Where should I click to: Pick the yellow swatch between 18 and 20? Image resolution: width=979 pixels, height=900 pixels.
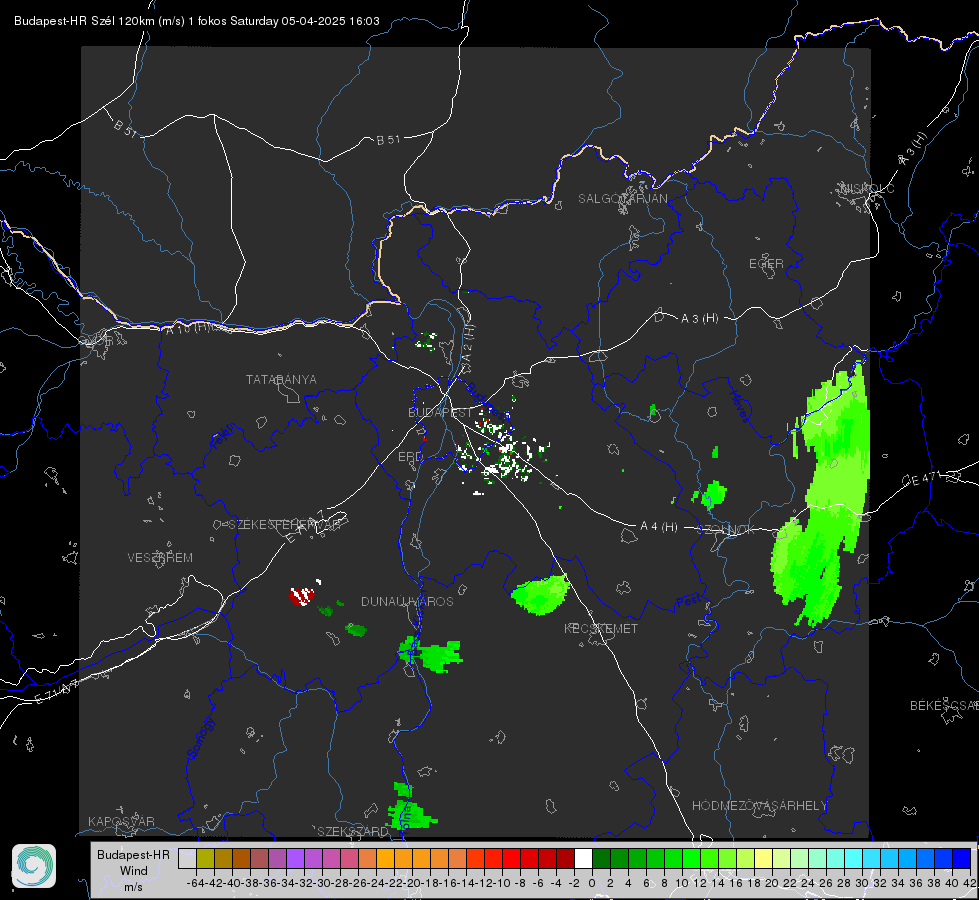coord(764,858)
